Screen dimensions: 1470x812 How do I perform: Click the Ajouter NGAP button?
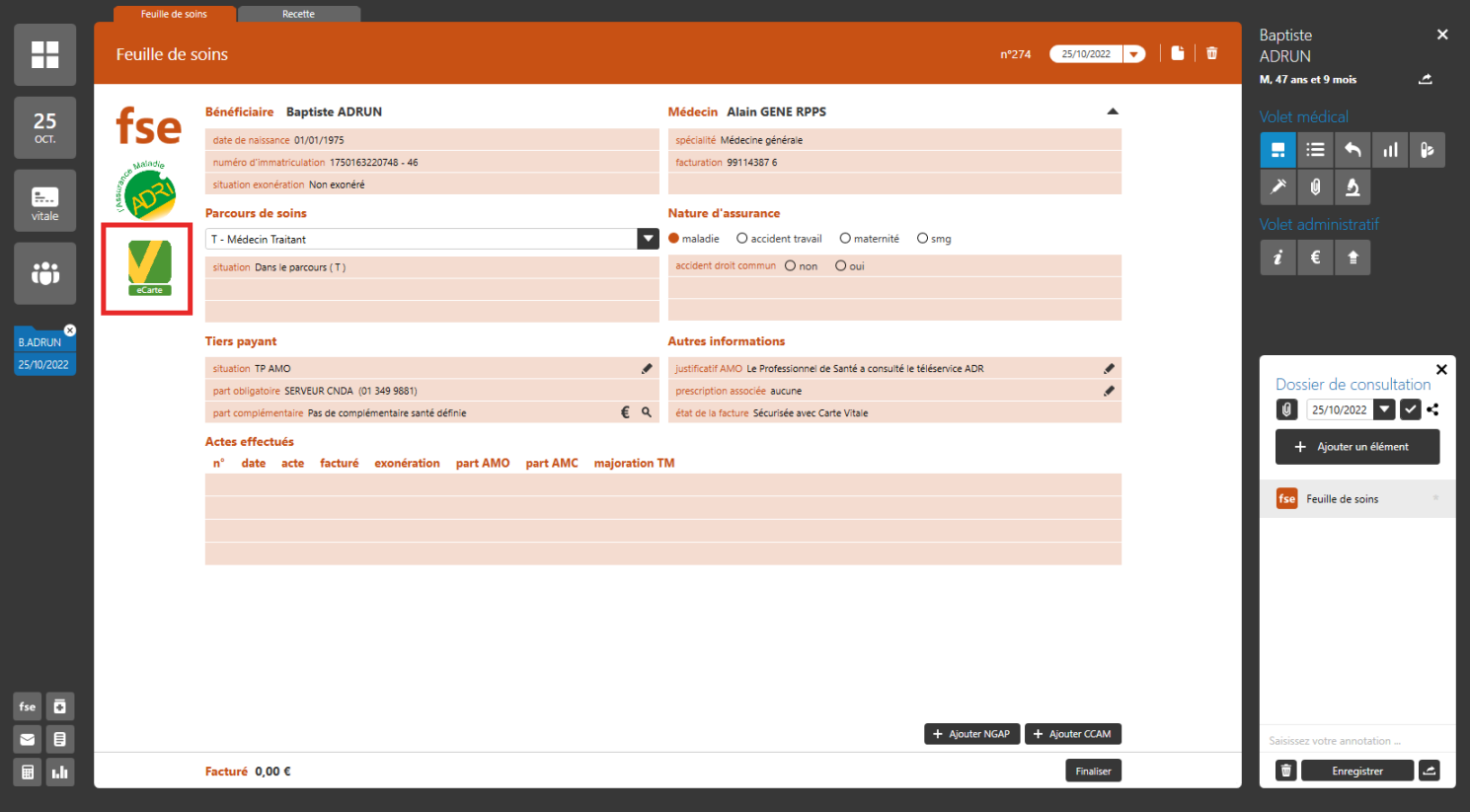(971, 734)
